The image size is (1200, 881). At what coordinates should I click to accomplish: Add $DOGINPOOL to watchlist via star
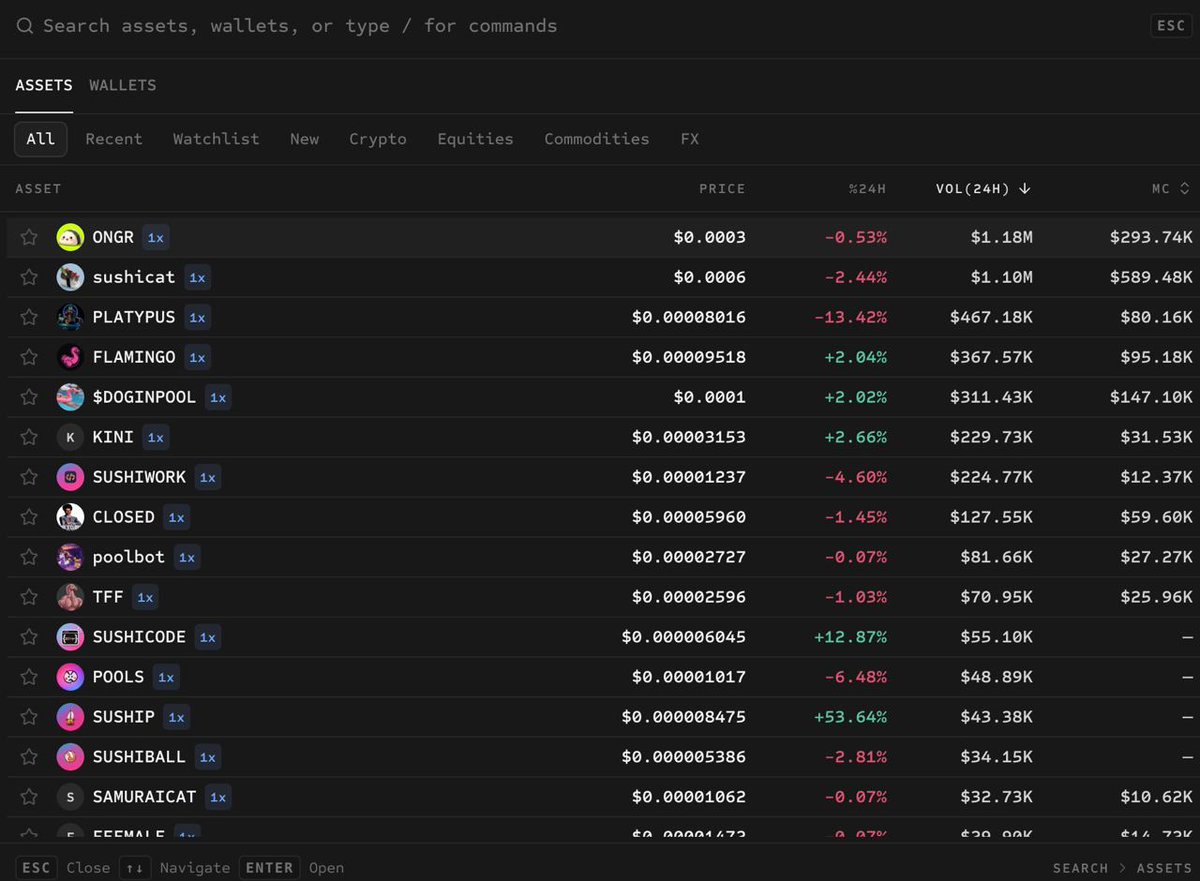pyautogui.click(x=29, y=397)
